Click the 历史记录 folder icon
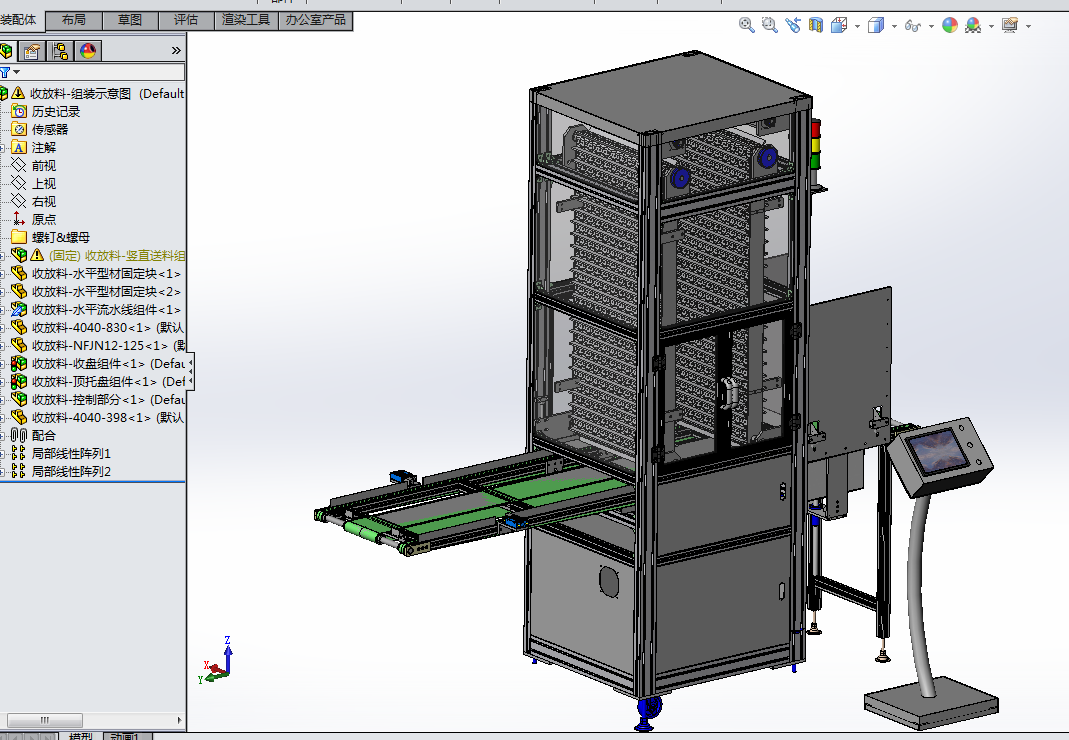This screenshot has width=1069, height=740. click(19, 111)
